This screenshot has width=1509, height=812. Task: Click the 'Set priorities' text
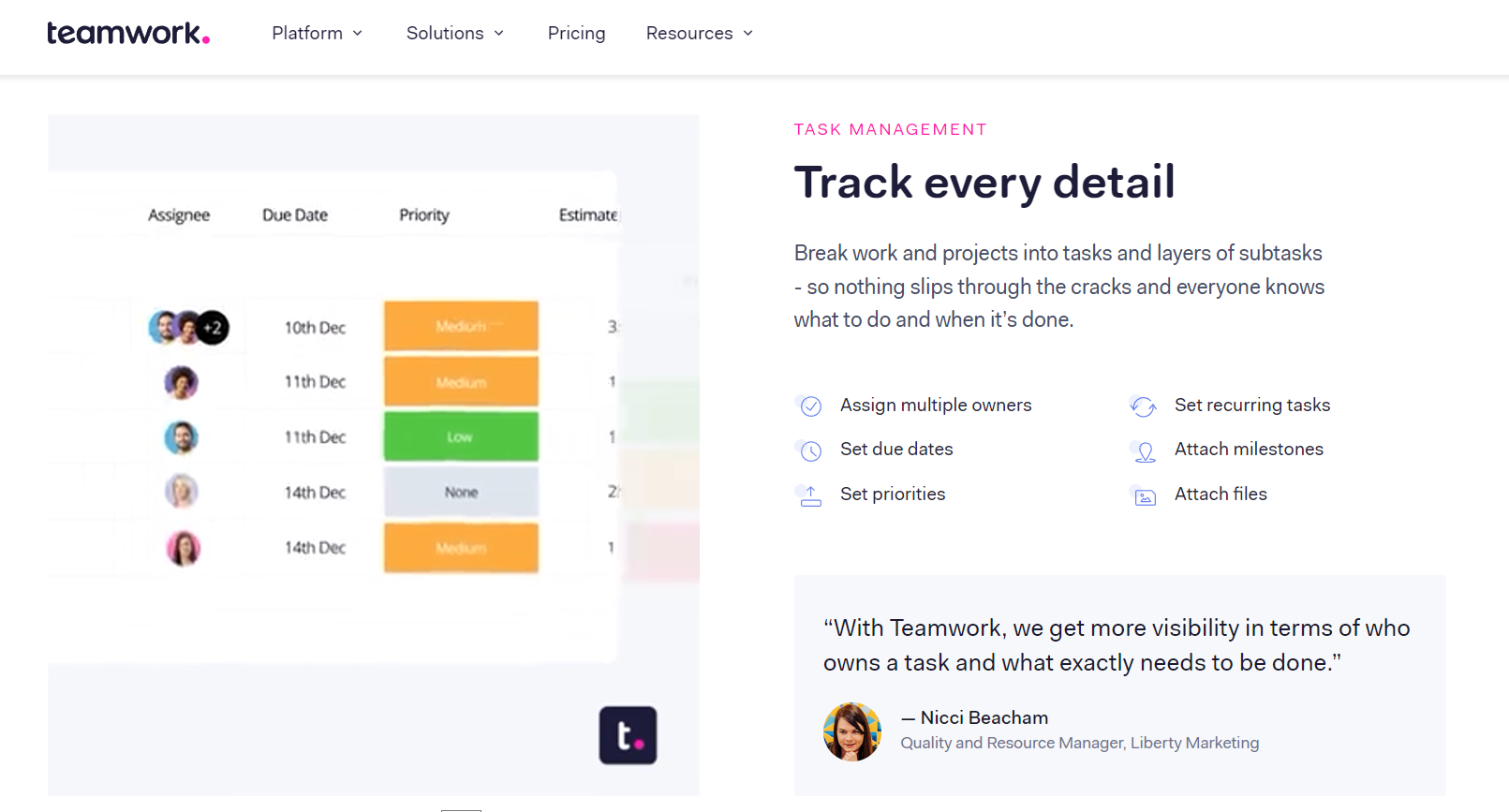pyautogui.click(x=893, y=494)
